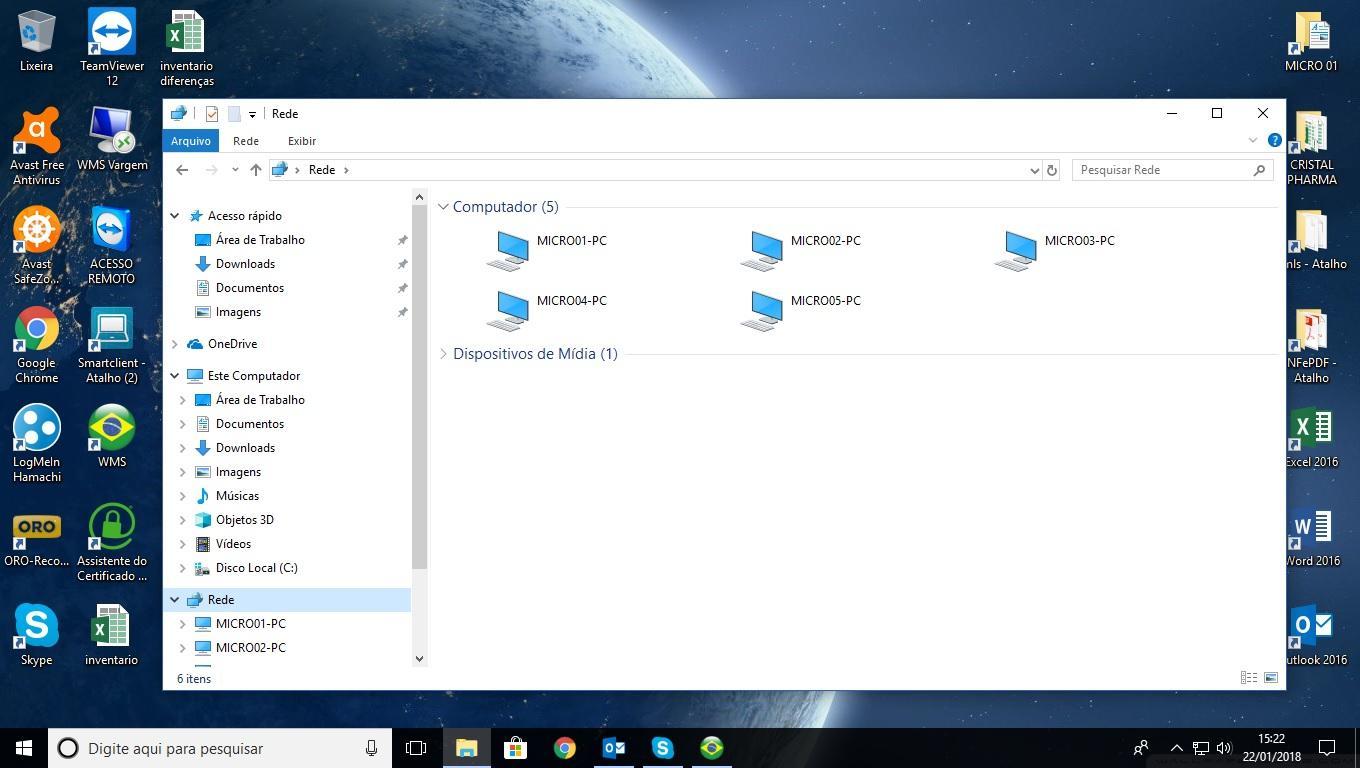Viewport: 1360px width, 768px height.
Task: Select Objetos 3D in navigation tree
Action: (244, 520)
